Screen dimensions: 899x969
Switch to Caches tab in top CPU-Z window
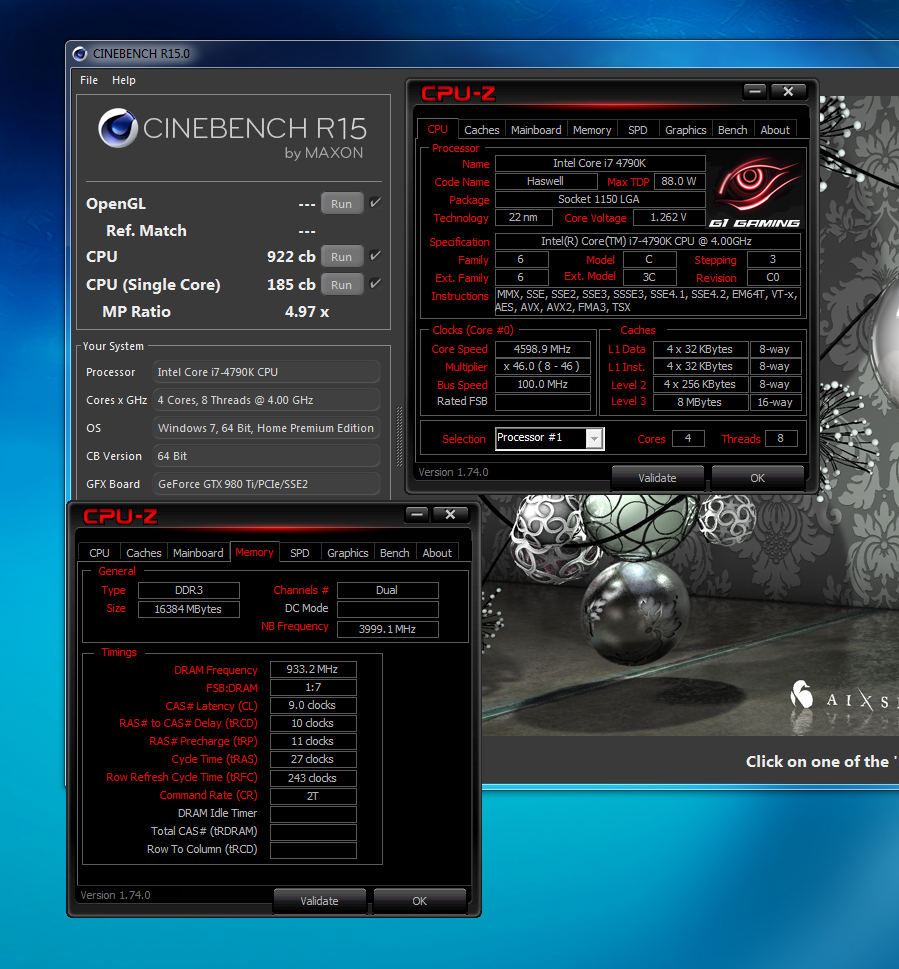[481, 130]
